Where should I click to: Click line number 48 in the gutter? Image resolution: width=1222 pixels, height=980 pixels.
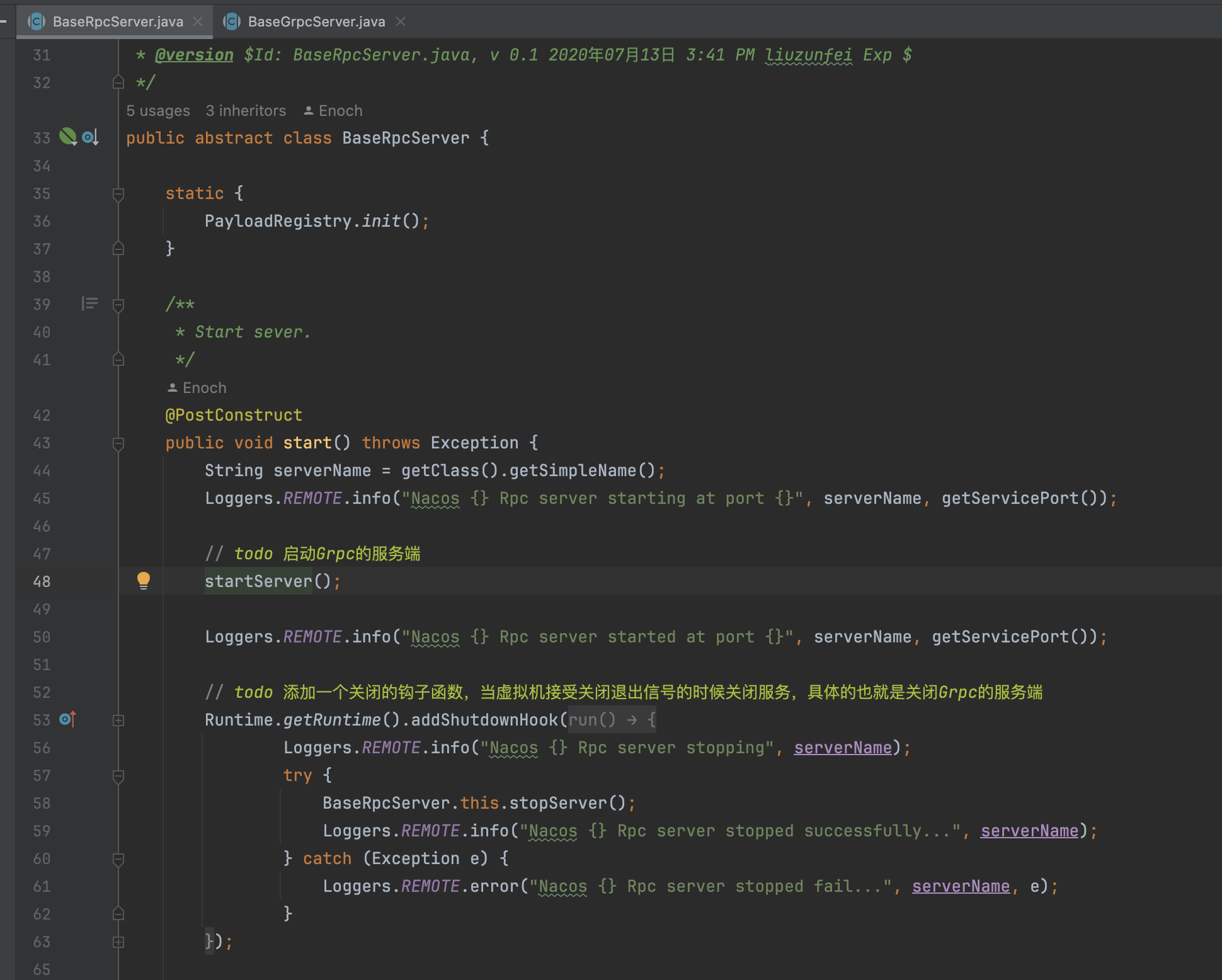click(x=42, y=581)
